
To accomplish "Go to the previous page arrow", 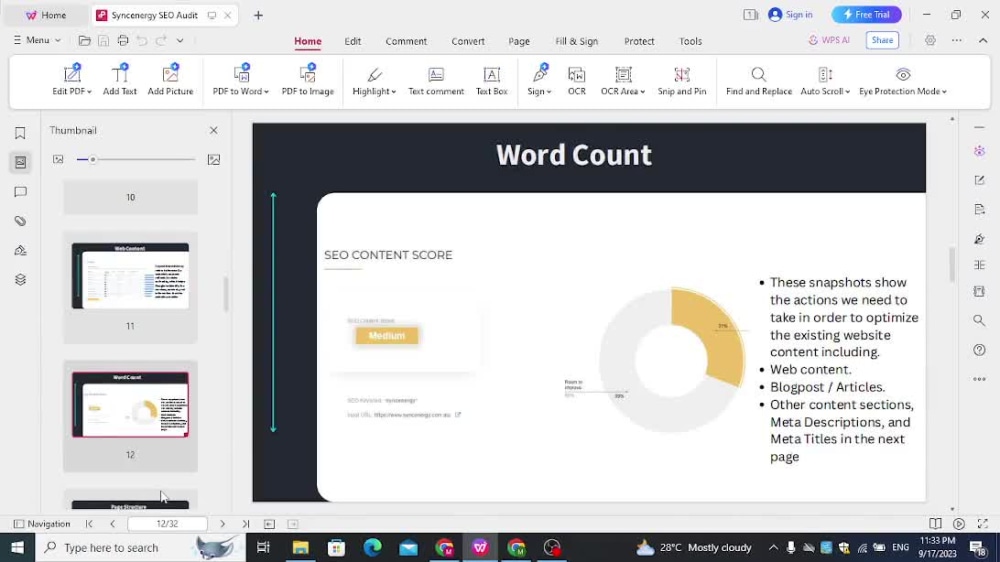I will 112,524.
